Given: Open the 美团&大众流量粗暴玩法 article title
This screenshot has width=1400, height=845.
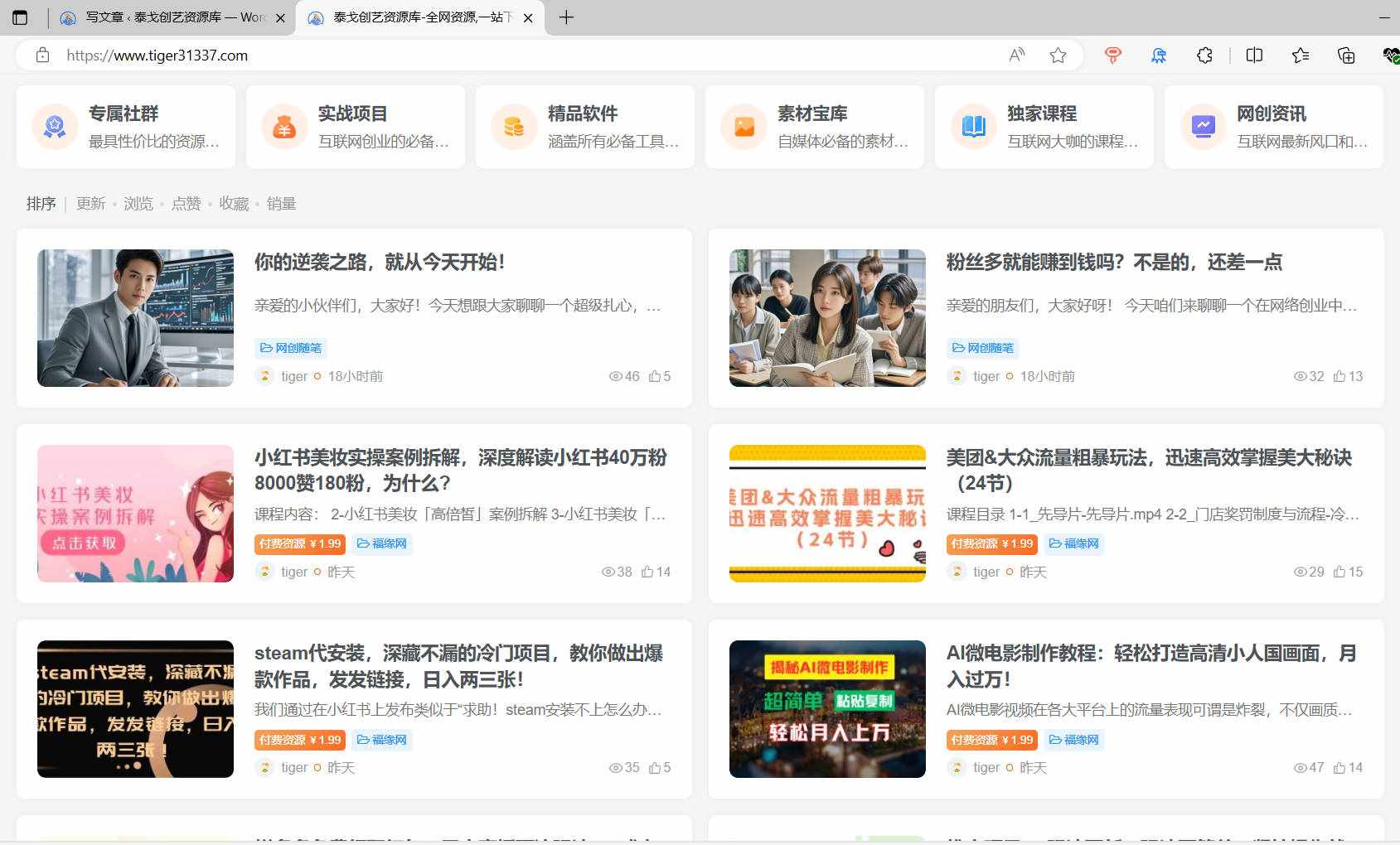Looking at the screenshot, I should (x=1149, y=471).
